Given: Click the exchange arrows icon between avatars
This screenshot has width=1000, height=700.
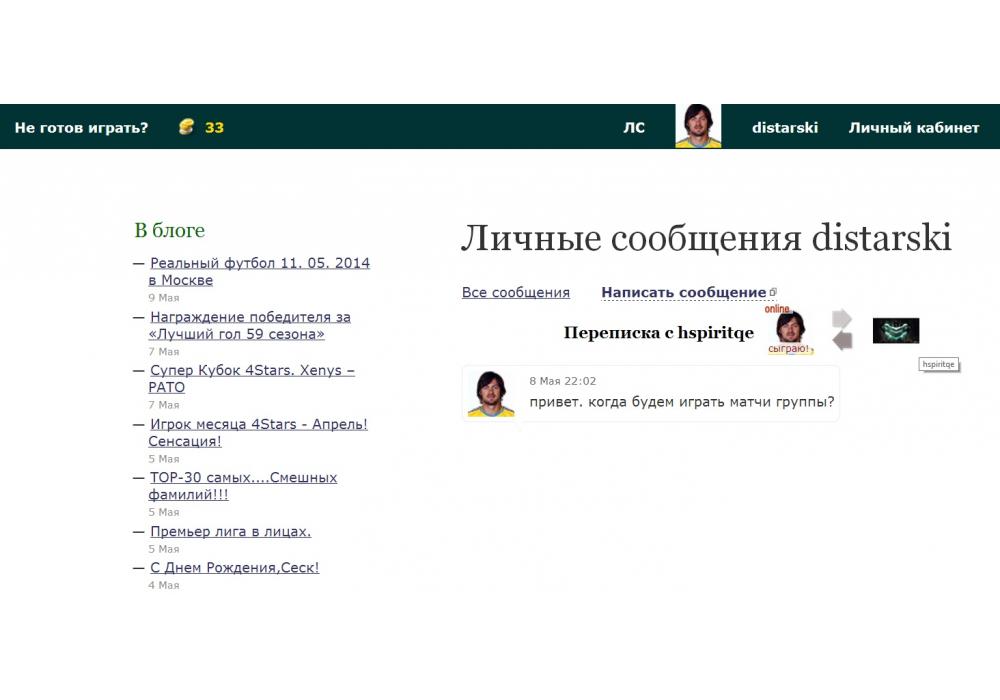Looking at the screenshot, I should (842, 330).
